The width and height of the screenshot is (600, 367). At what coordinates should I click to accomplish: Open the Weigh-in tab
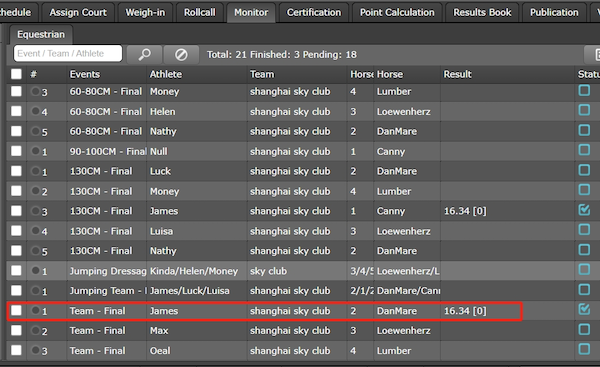point(145,13)
